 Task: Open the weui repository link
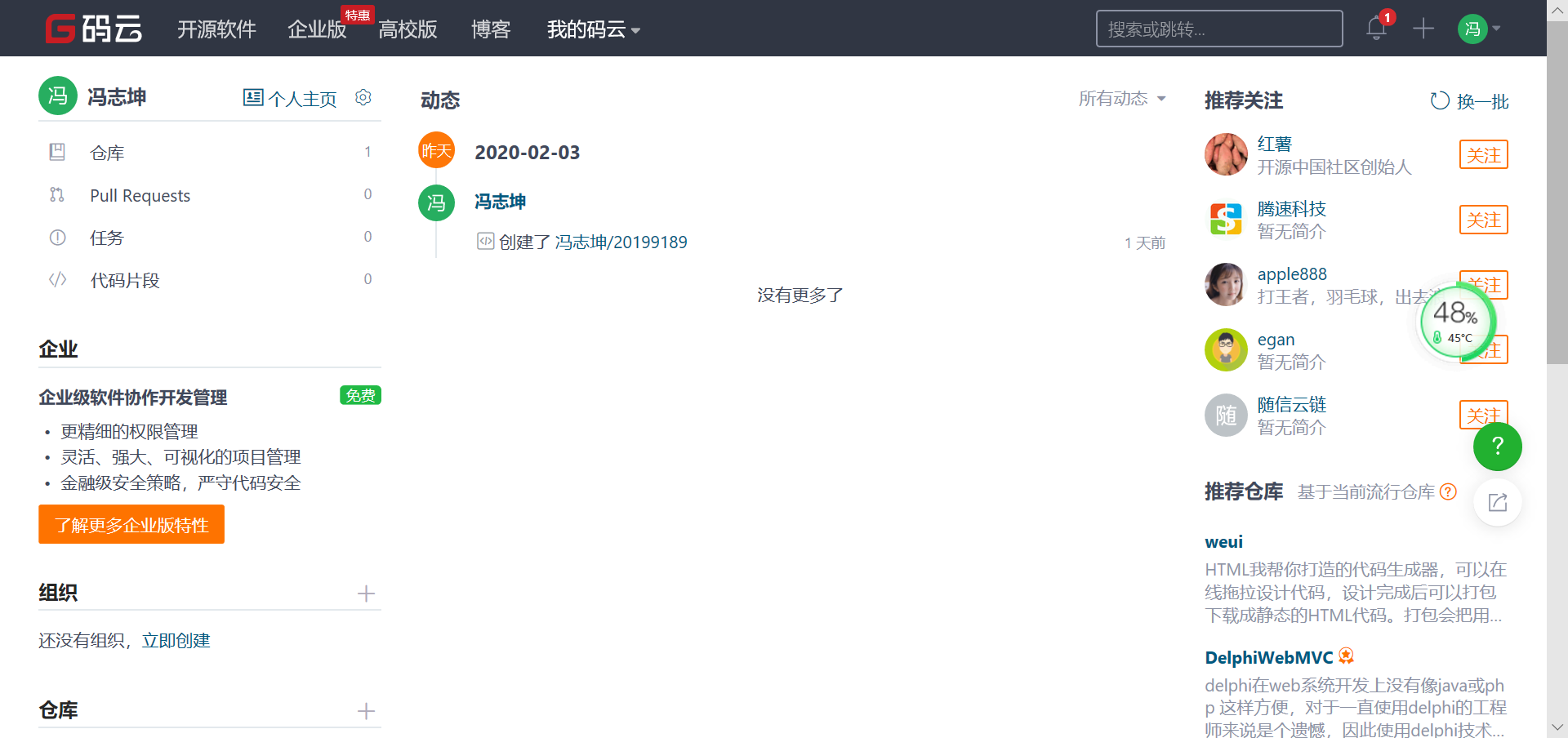(x=1223, y=541)
